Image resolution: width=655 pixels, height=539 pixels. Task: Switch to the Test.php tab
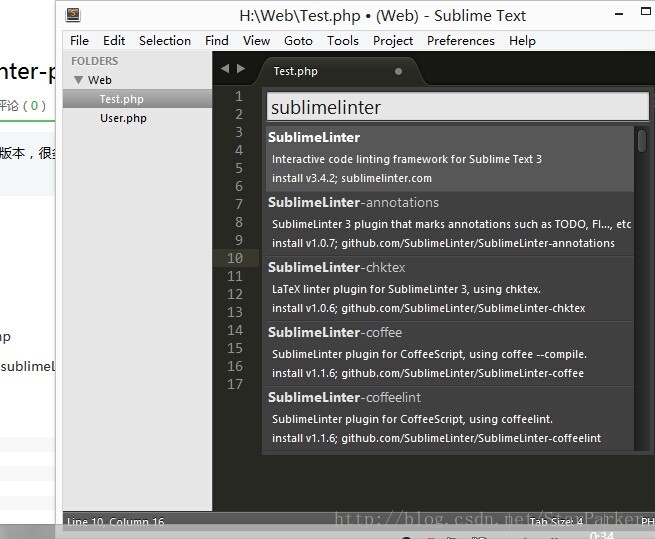pos(296,71)
